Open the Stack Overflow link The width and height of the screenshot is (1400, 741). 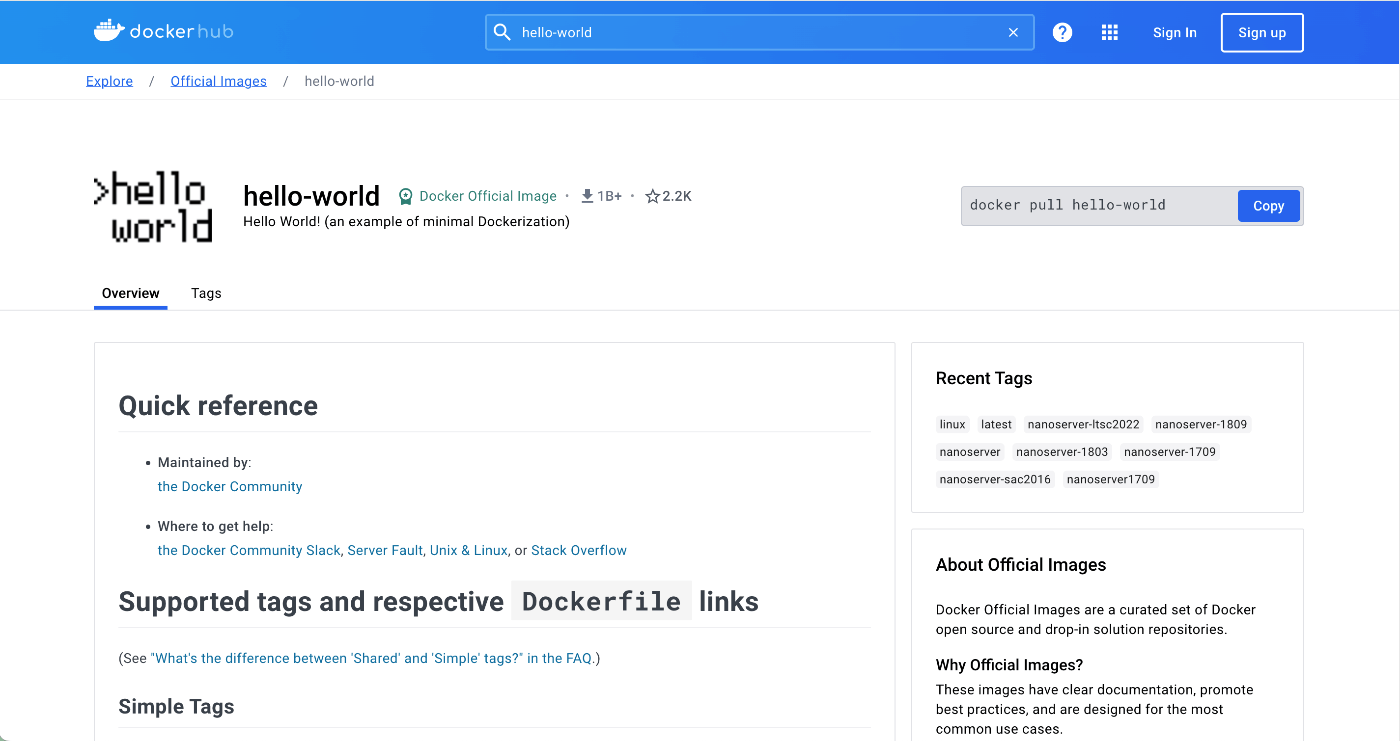(x=579, y=550)
